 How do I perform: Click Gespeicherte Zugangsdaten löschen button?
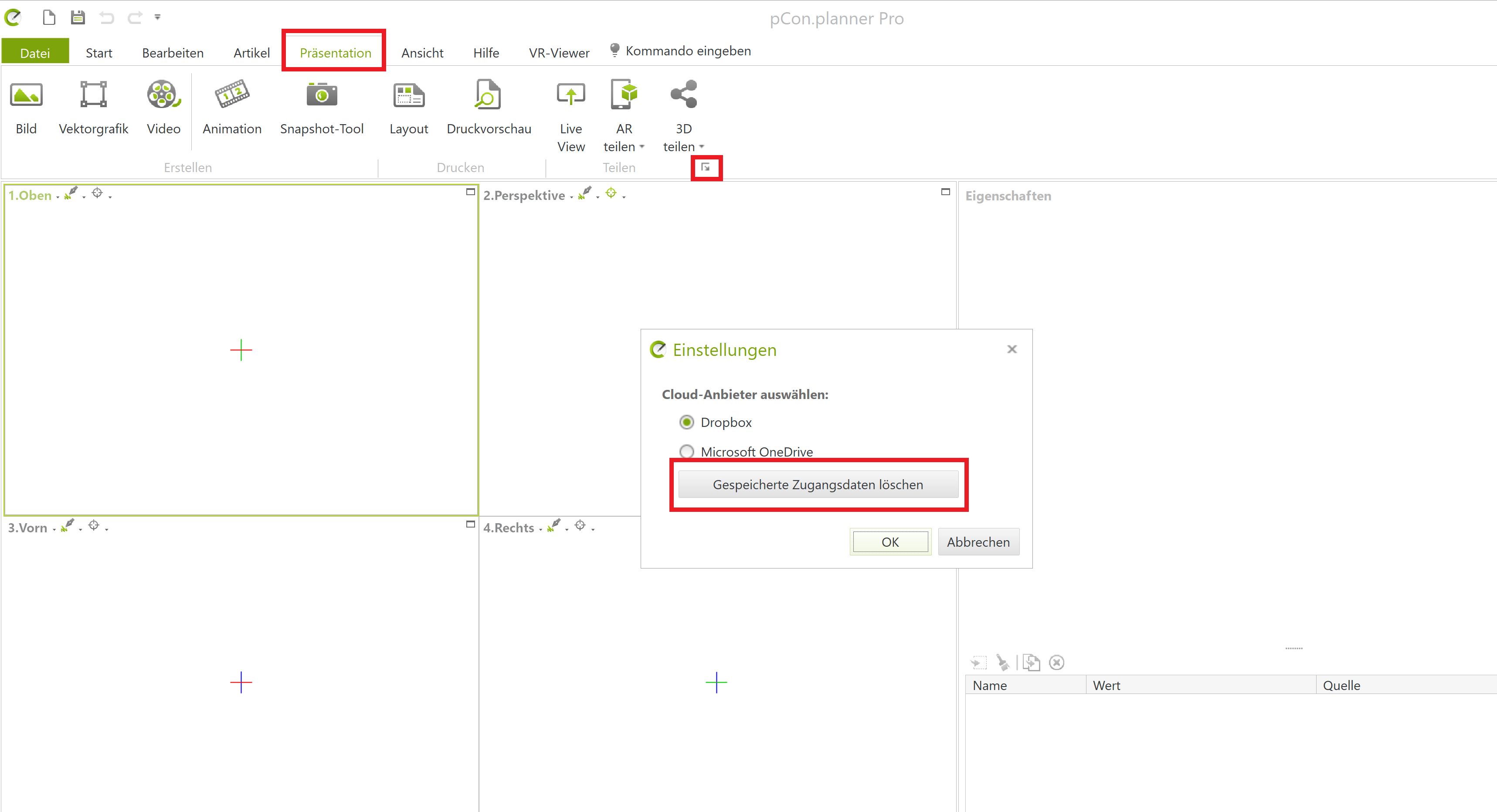[x=818, y=484]
